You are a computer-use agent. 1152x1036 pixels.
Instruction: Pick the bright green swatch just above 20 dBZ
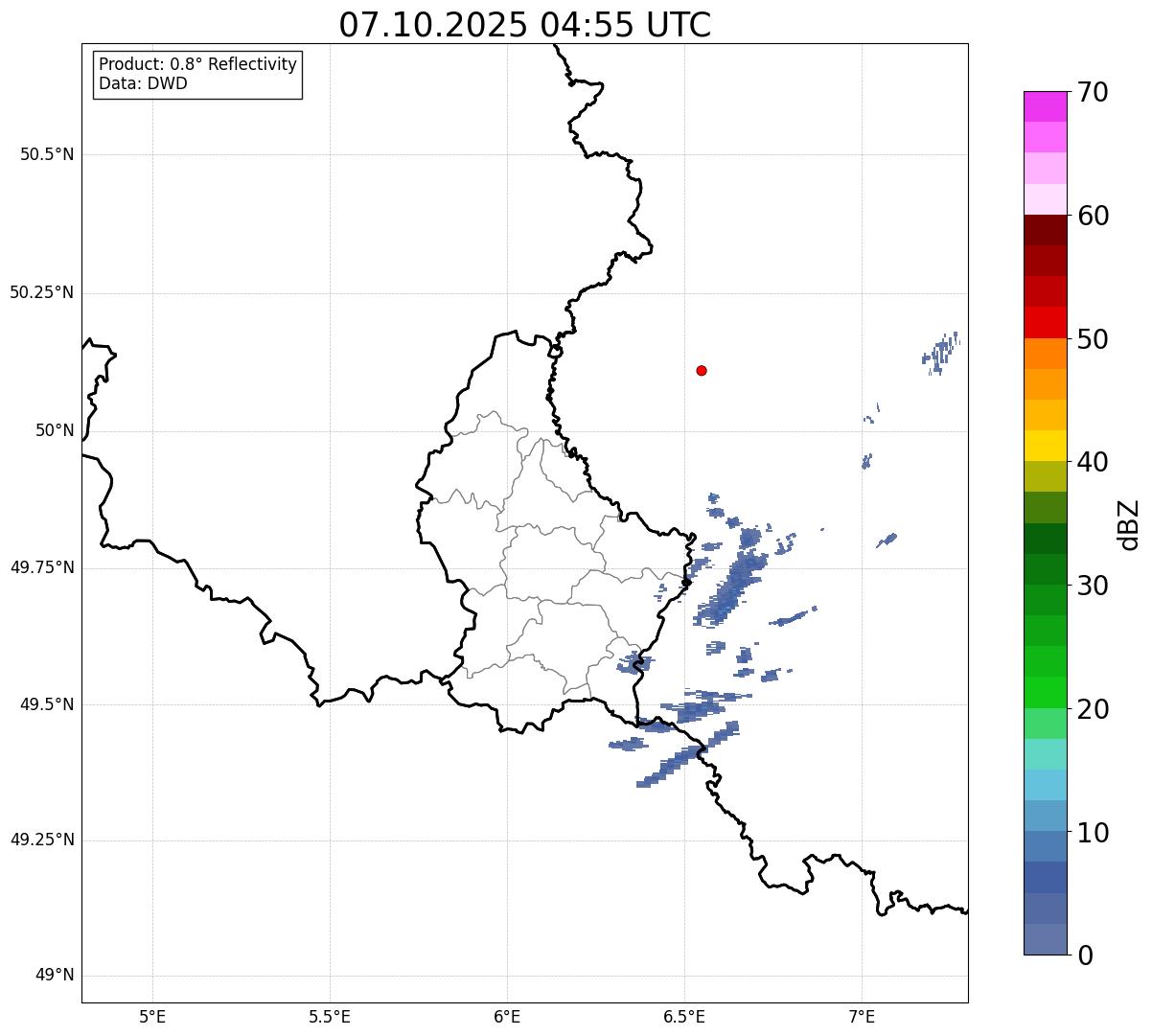1046,692
